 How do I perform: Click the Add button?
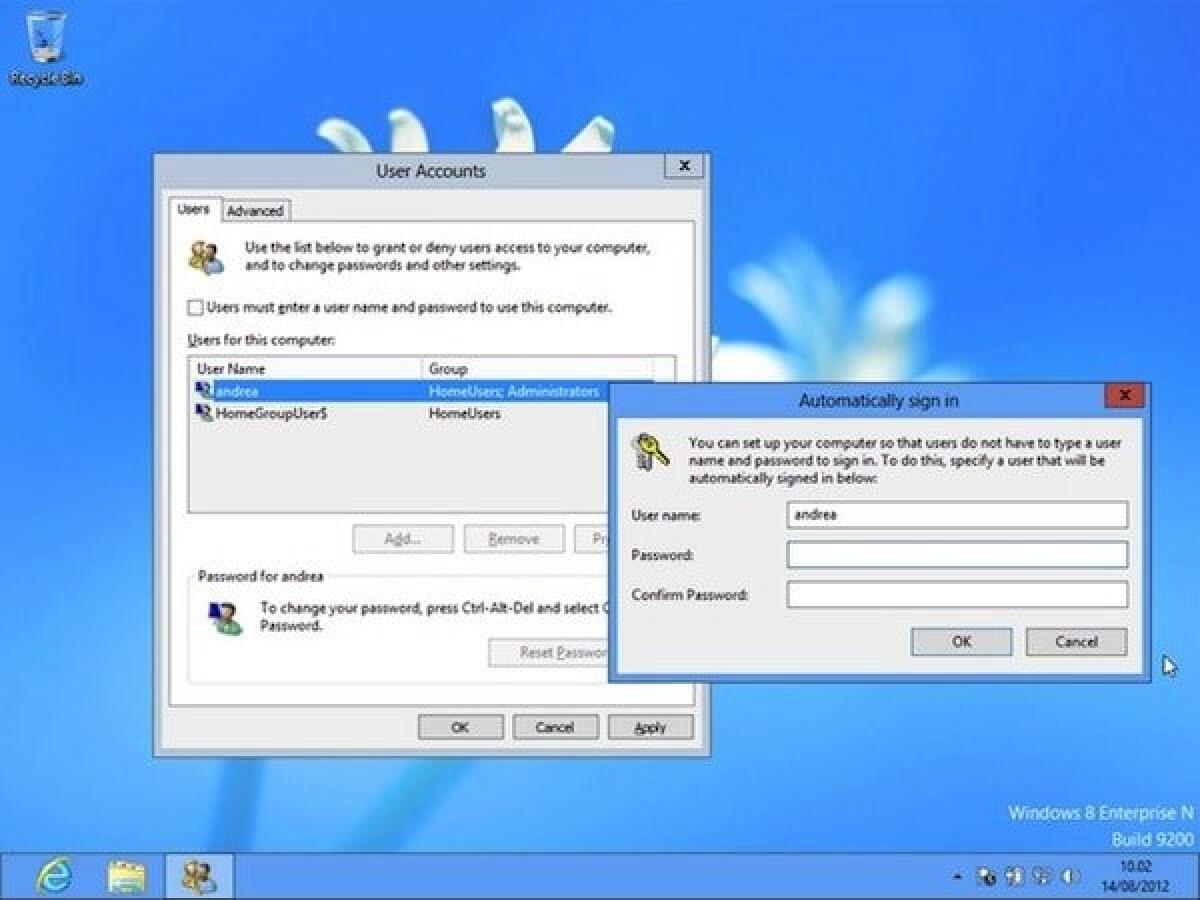(402, 538)
